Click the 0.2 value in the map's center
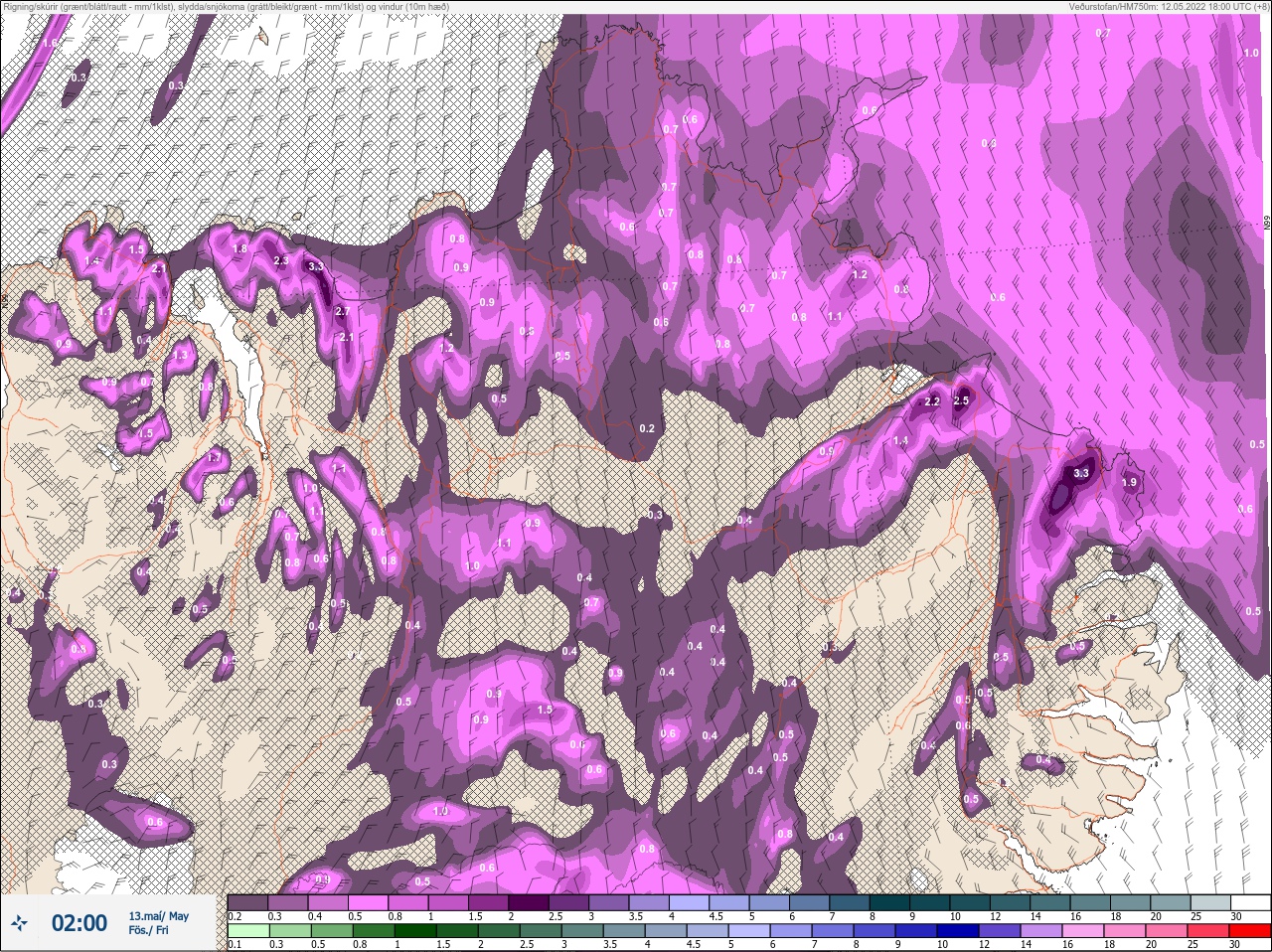This screenshot has width=1272, height=952. (x=647, y=428)
